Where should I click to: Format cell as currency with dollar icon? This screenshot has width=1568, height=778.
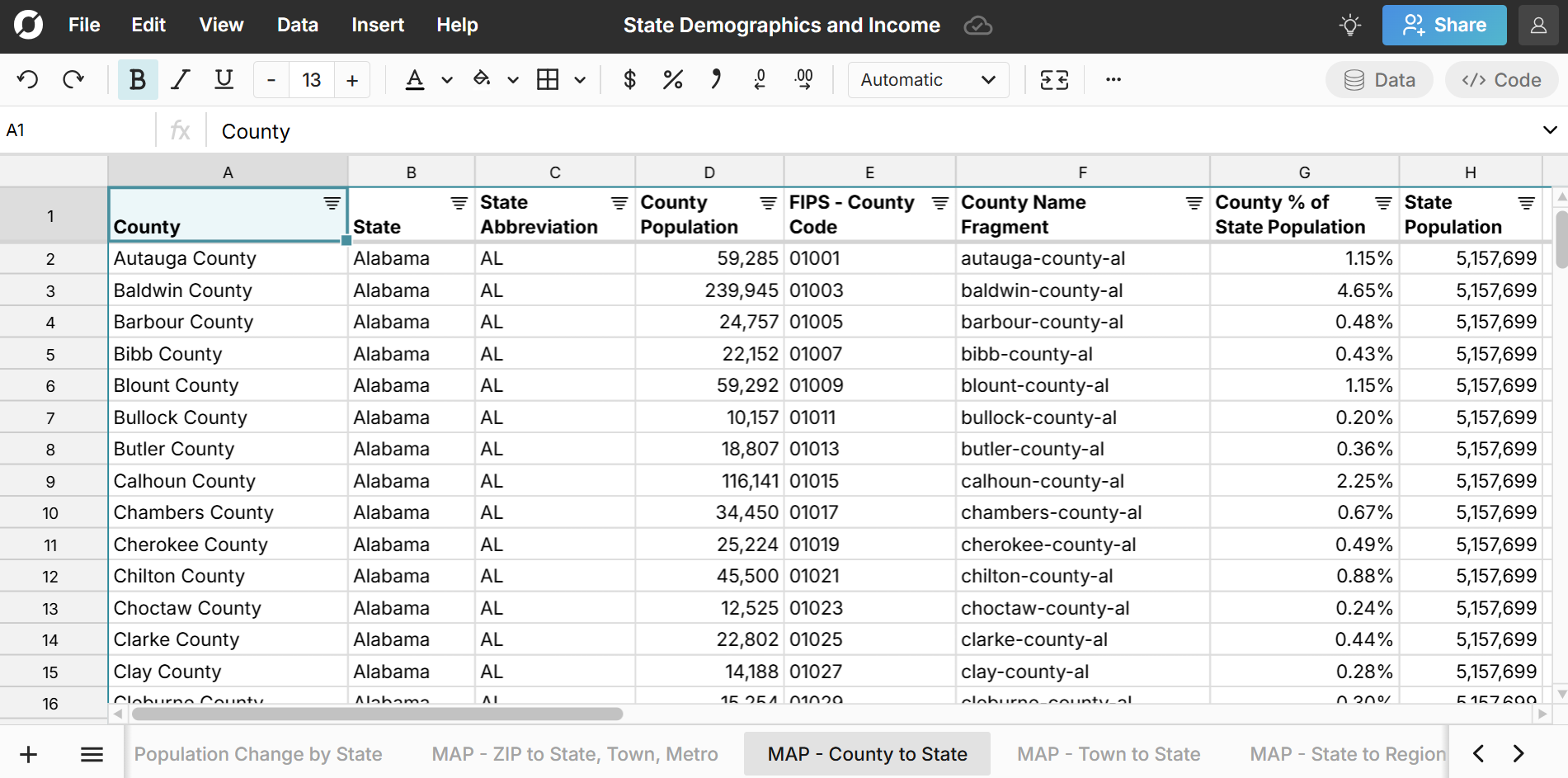(629, 80)
